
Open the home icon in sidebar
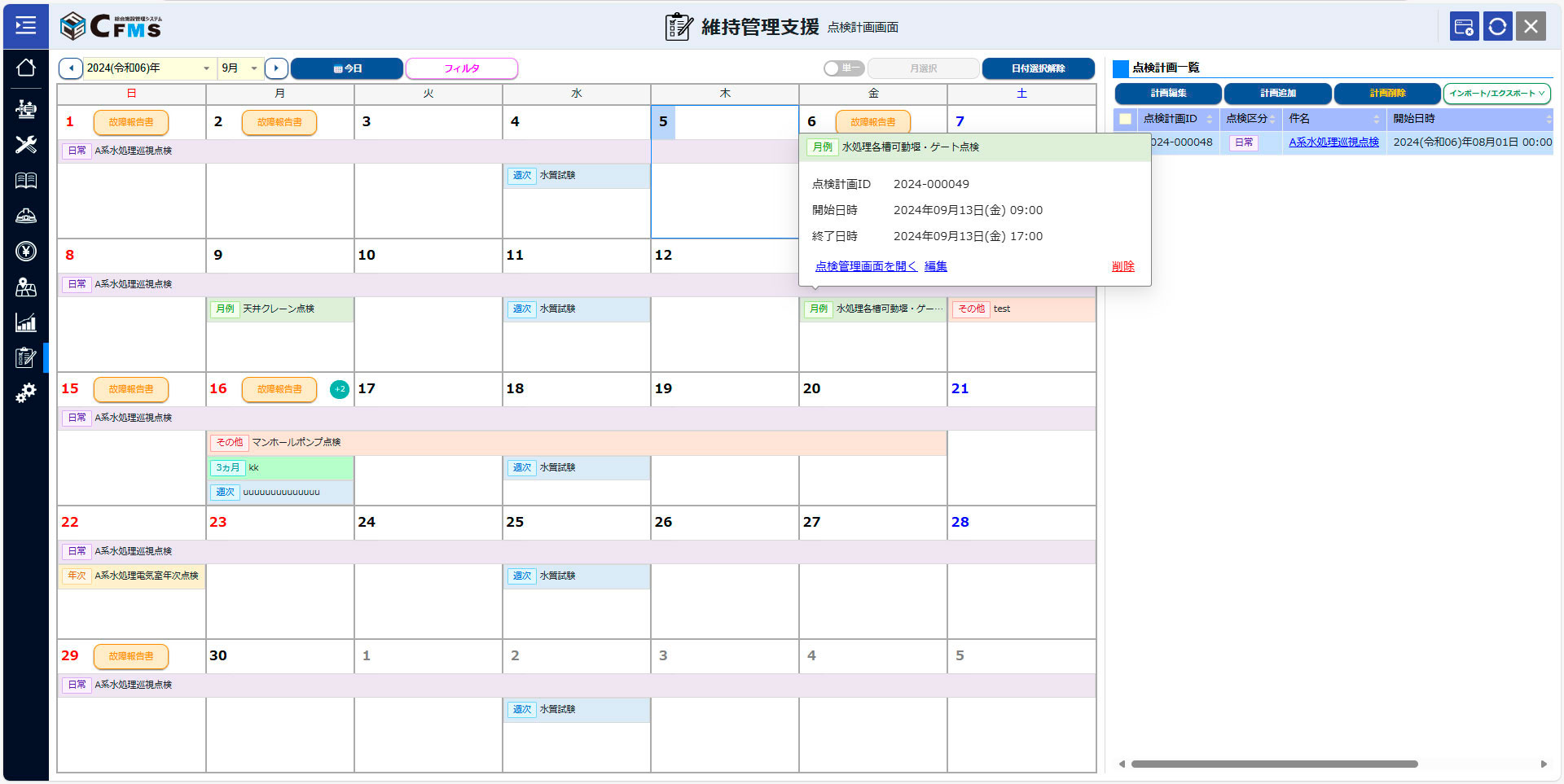tap(25, 68)
